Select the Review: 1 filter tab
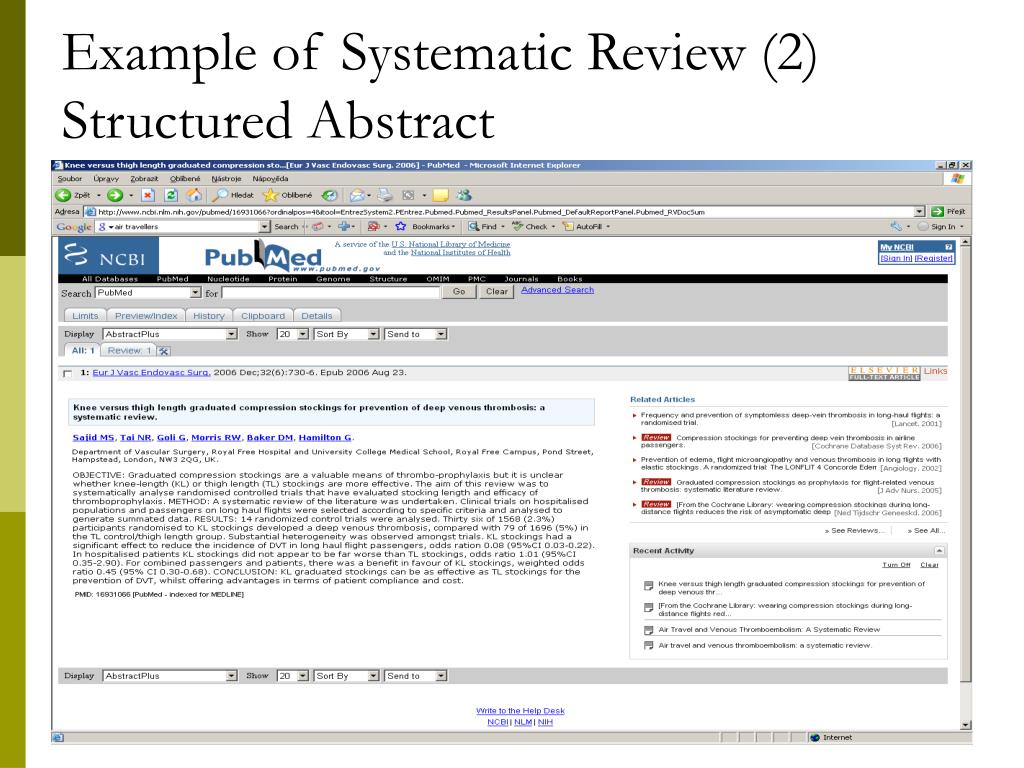 tap(129, 351)
